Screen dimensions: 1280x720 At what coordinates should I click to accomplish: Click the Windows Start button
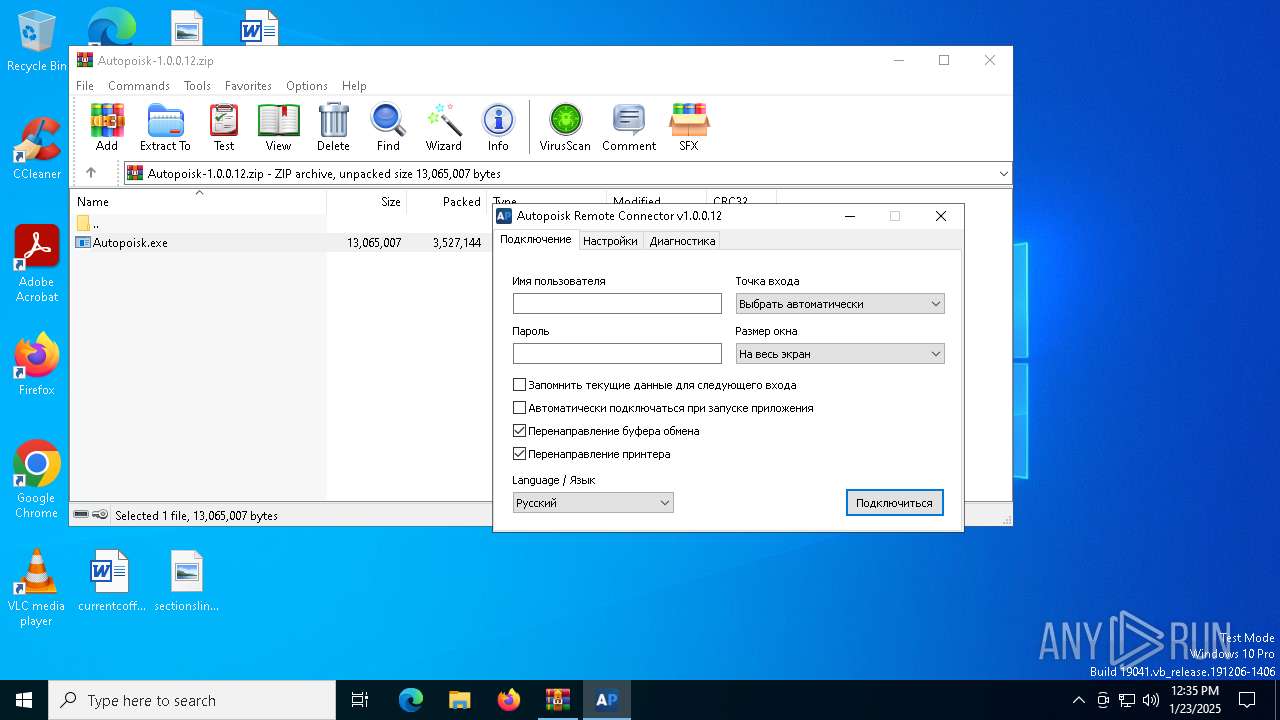point(24,700)
